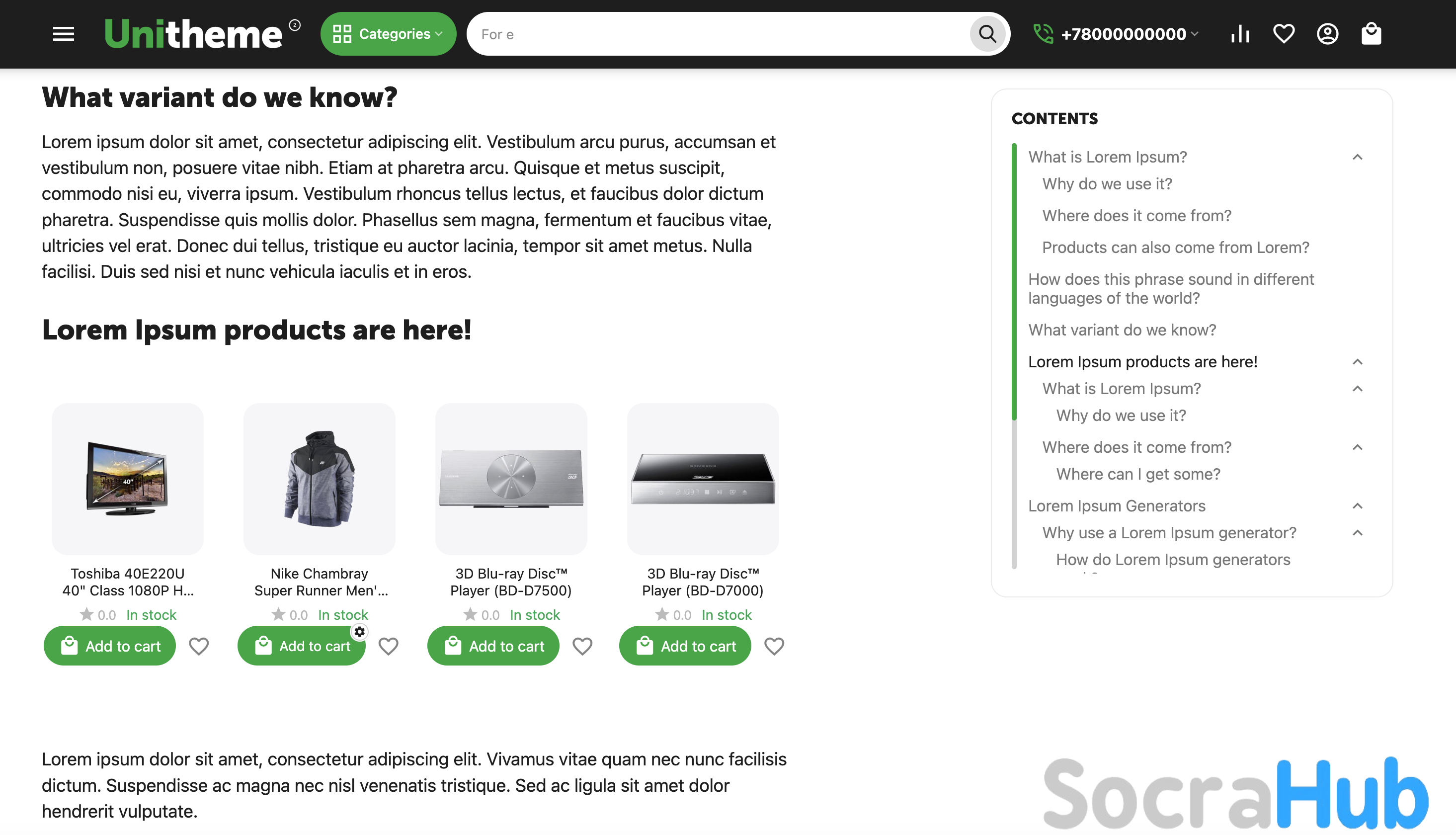Click the search magnifier icon
This screenshot has height=835, width=1456.
coord(987,34)
